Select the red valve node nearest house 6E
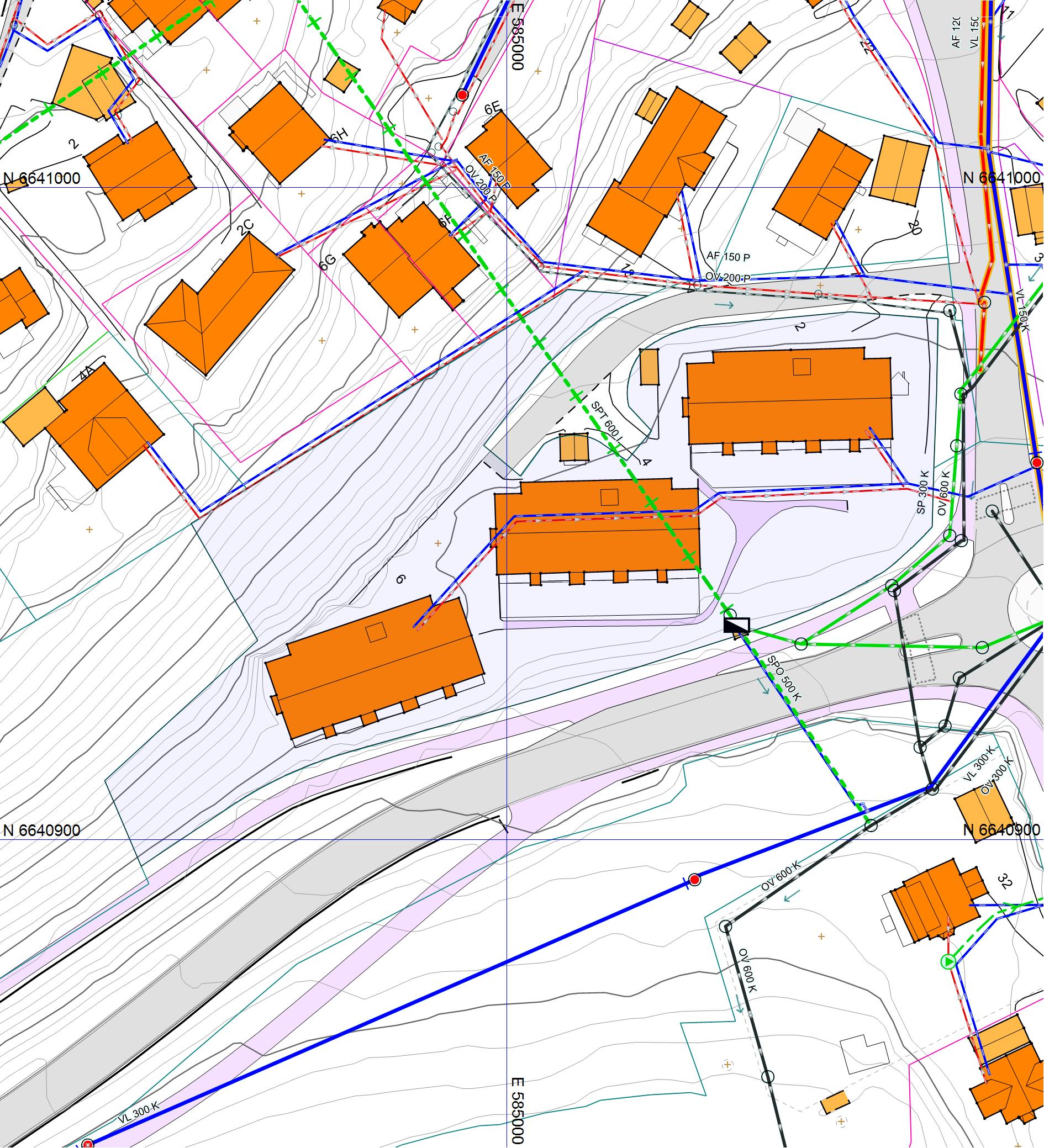This screenshot has height=1148, width=1044. [462, 94]
